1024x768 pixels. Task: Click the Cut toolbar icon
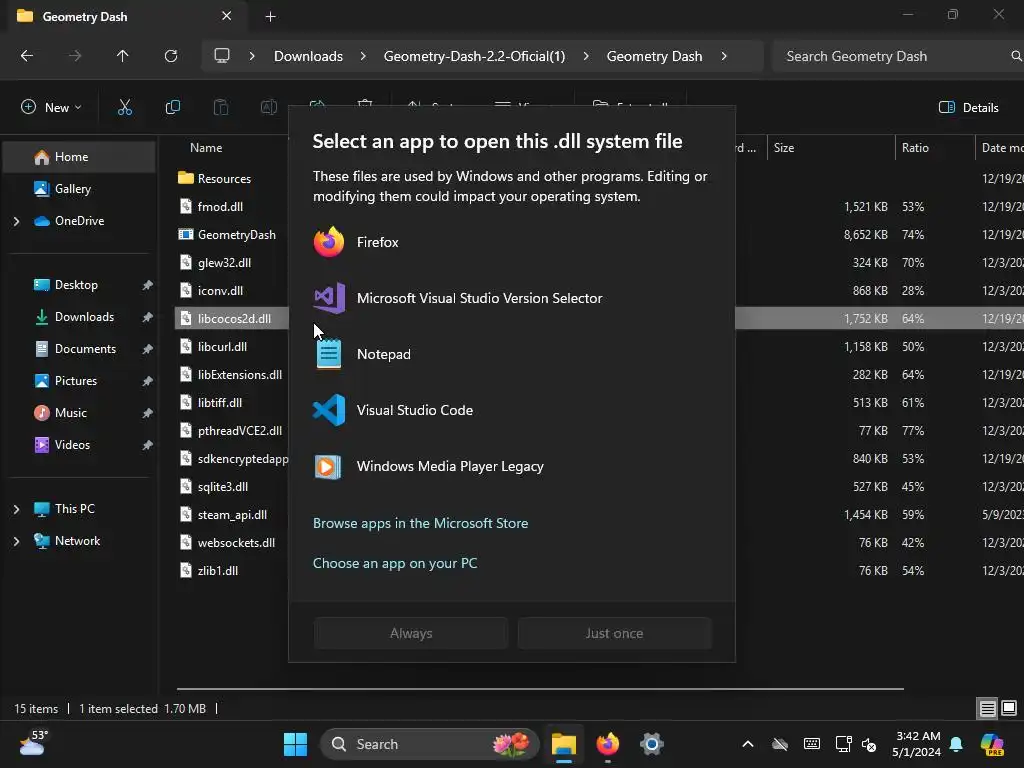(124, 107)
